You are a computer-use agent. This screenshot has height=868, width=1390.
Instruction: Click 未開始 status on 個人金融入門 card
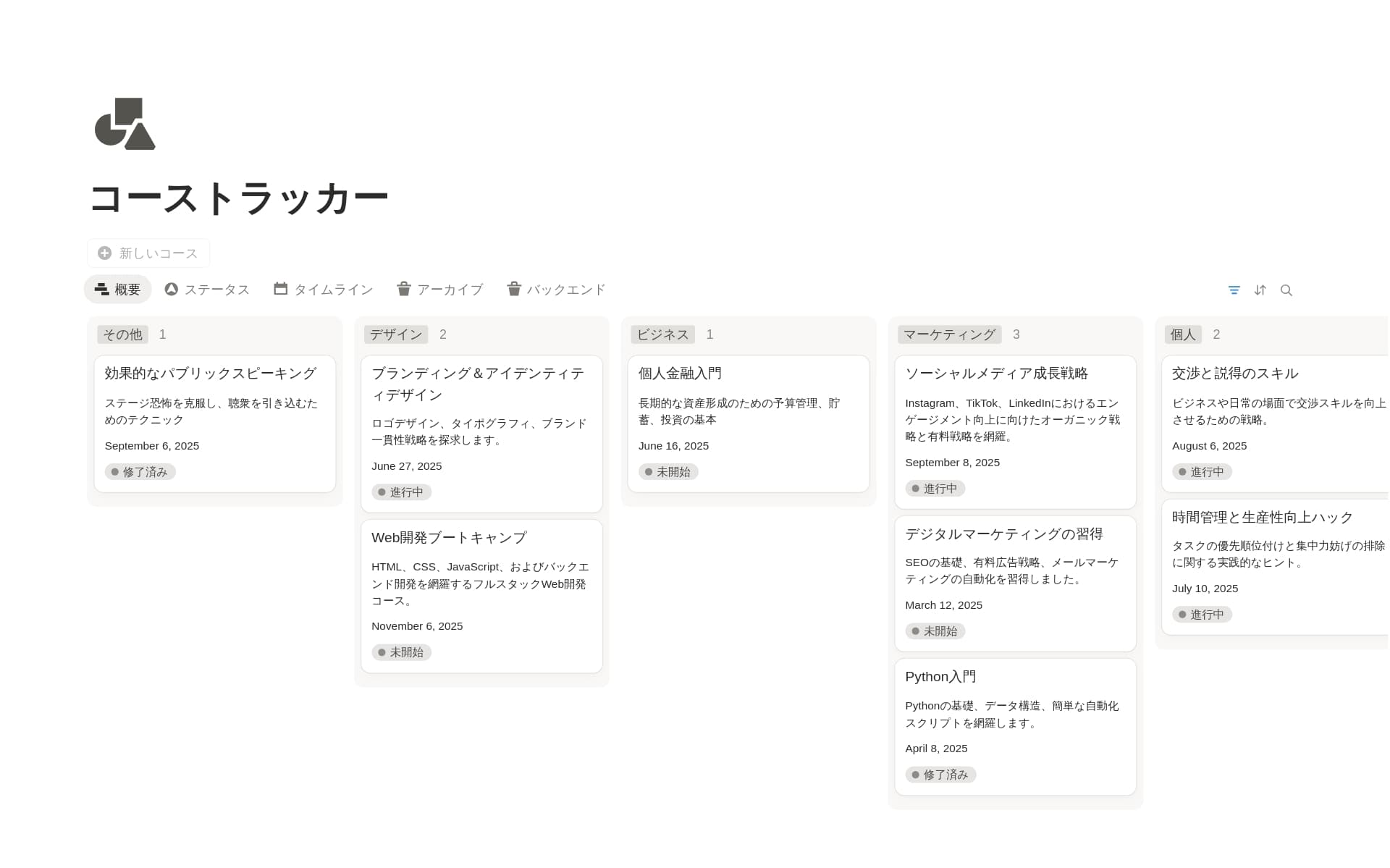tap(668, 471)
